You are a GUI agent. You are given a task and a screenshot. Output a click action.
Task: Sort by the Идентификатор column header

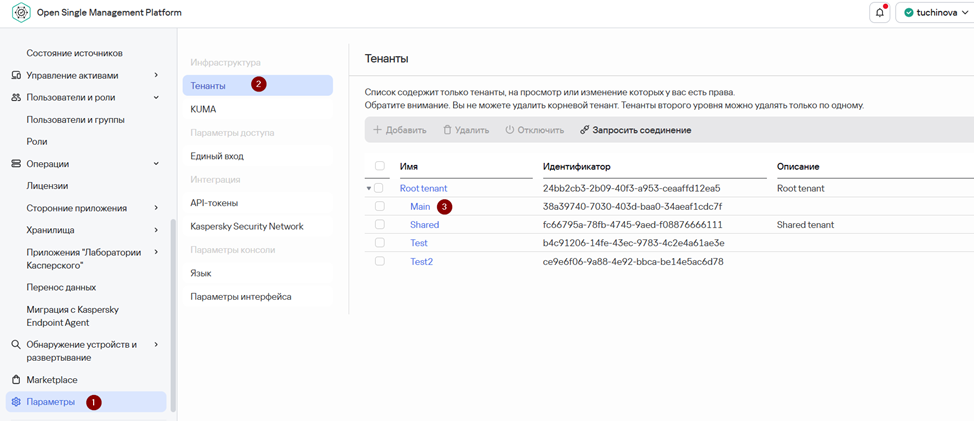coord(577,167)
